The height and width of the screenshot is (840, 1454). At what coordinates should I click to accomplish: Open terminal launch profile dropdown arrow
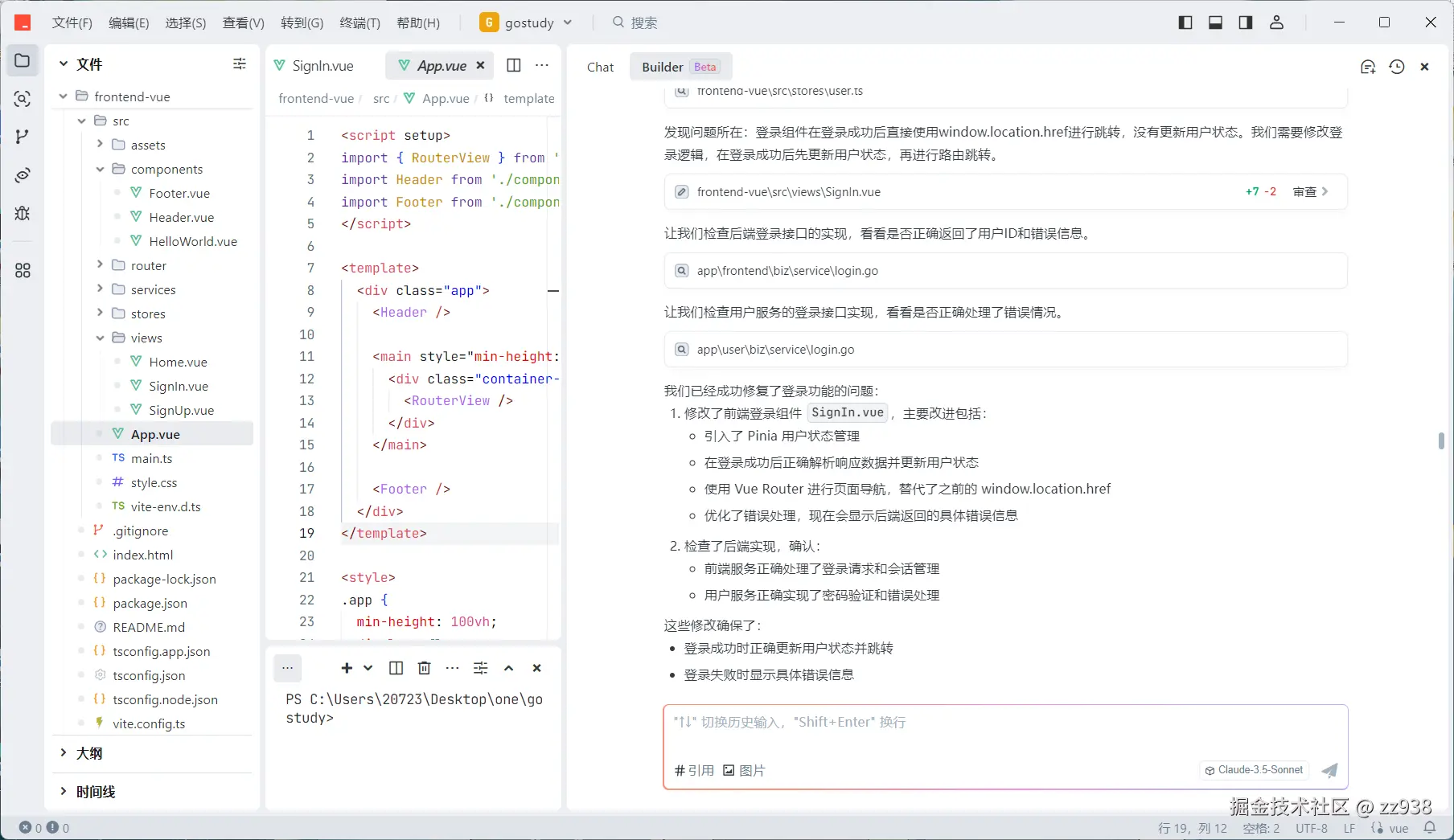tap(368, 668)
